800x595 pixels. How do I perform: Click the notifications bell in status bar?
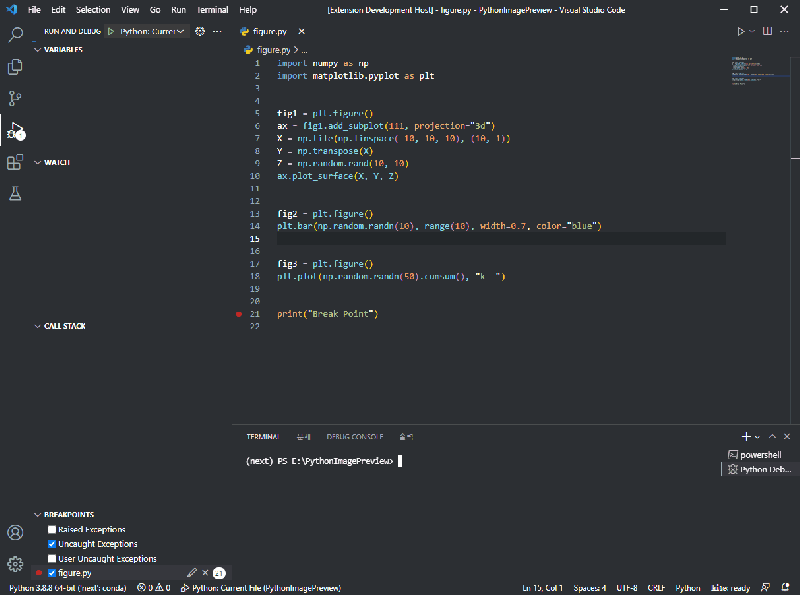pyautogui.click(x=786, y=588)
